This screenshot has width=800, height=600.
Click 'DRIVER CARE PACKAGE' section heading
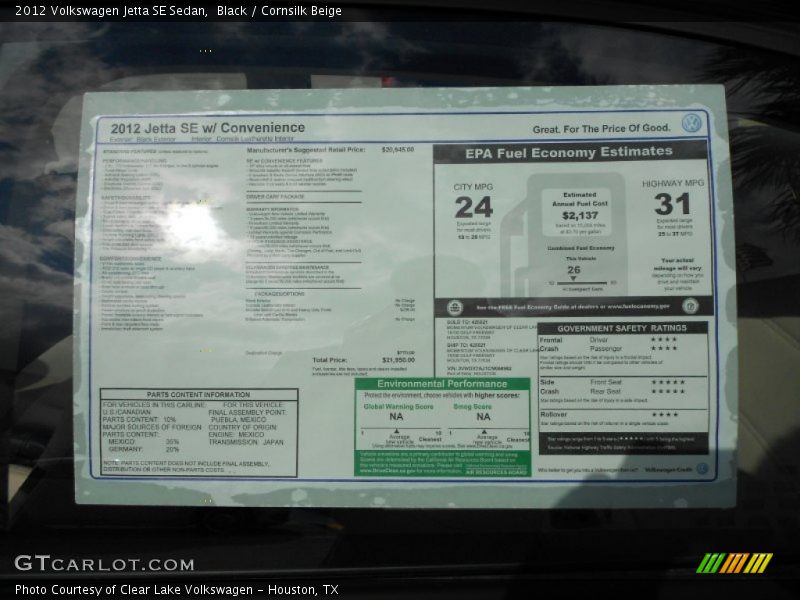click(x=275, y=196)
